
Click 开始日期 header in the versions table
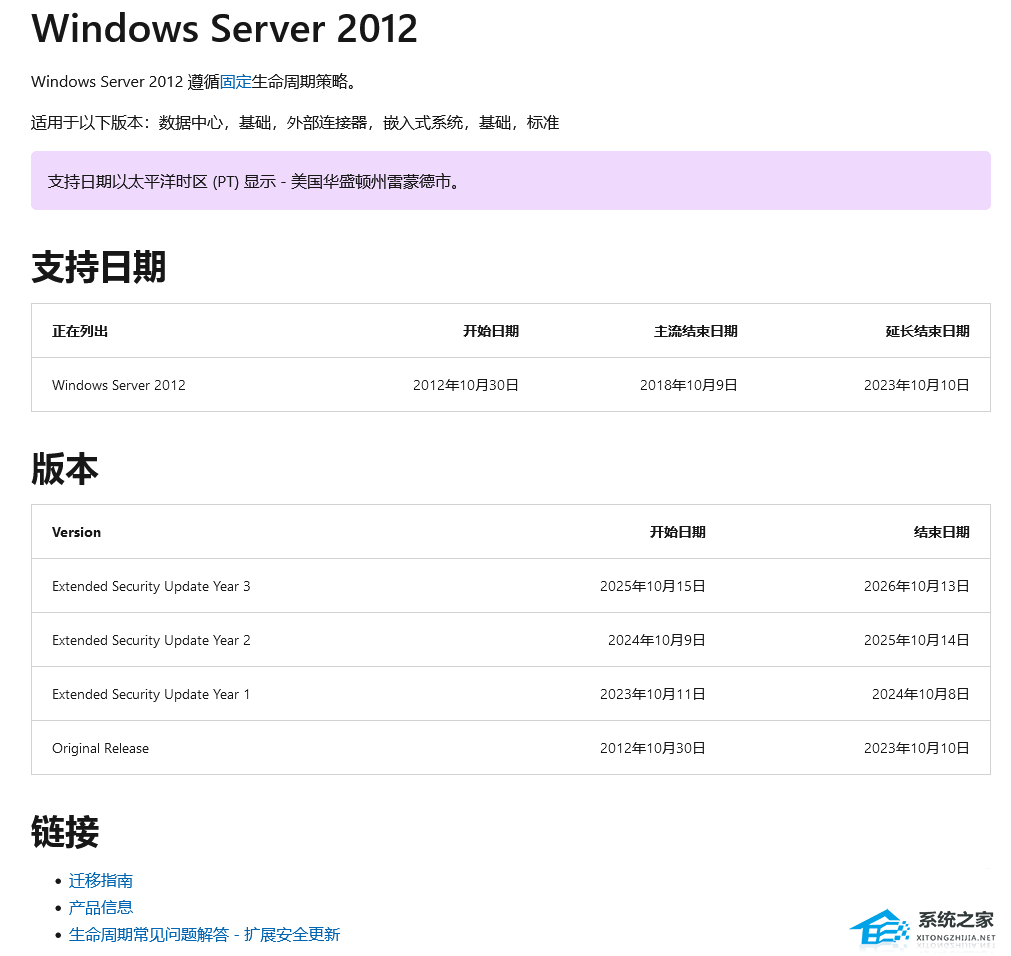coord(678,532)
